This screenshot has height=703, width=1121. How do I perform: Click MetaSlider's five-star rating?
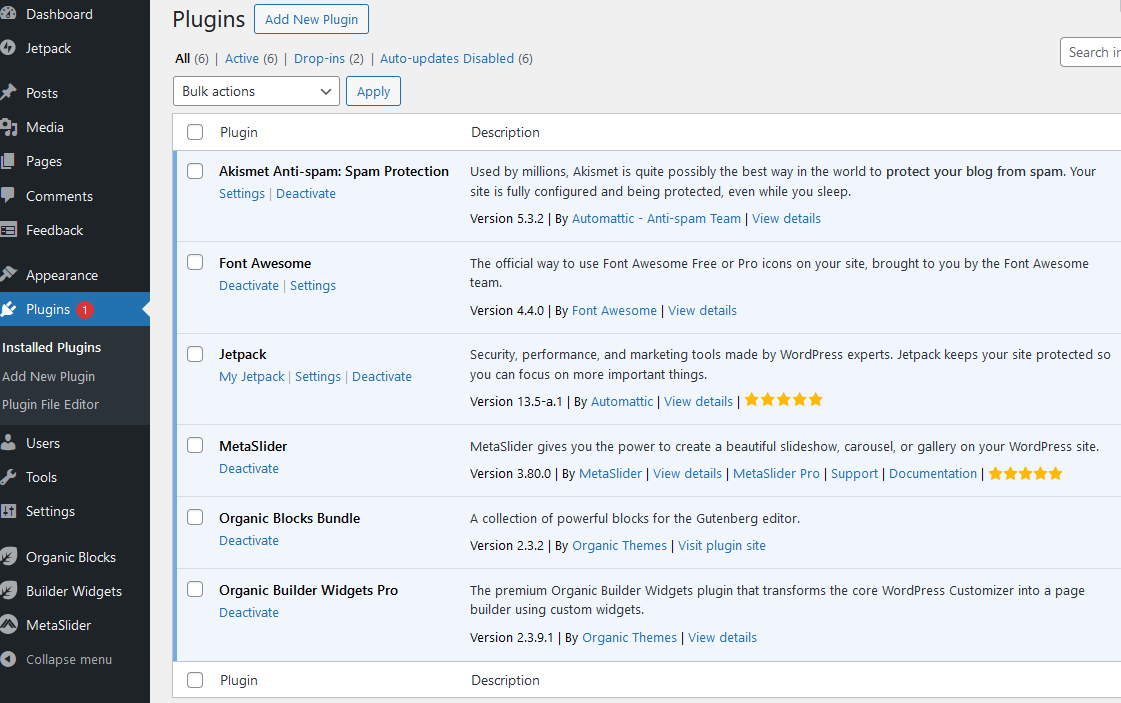[x=1025, y=473]
